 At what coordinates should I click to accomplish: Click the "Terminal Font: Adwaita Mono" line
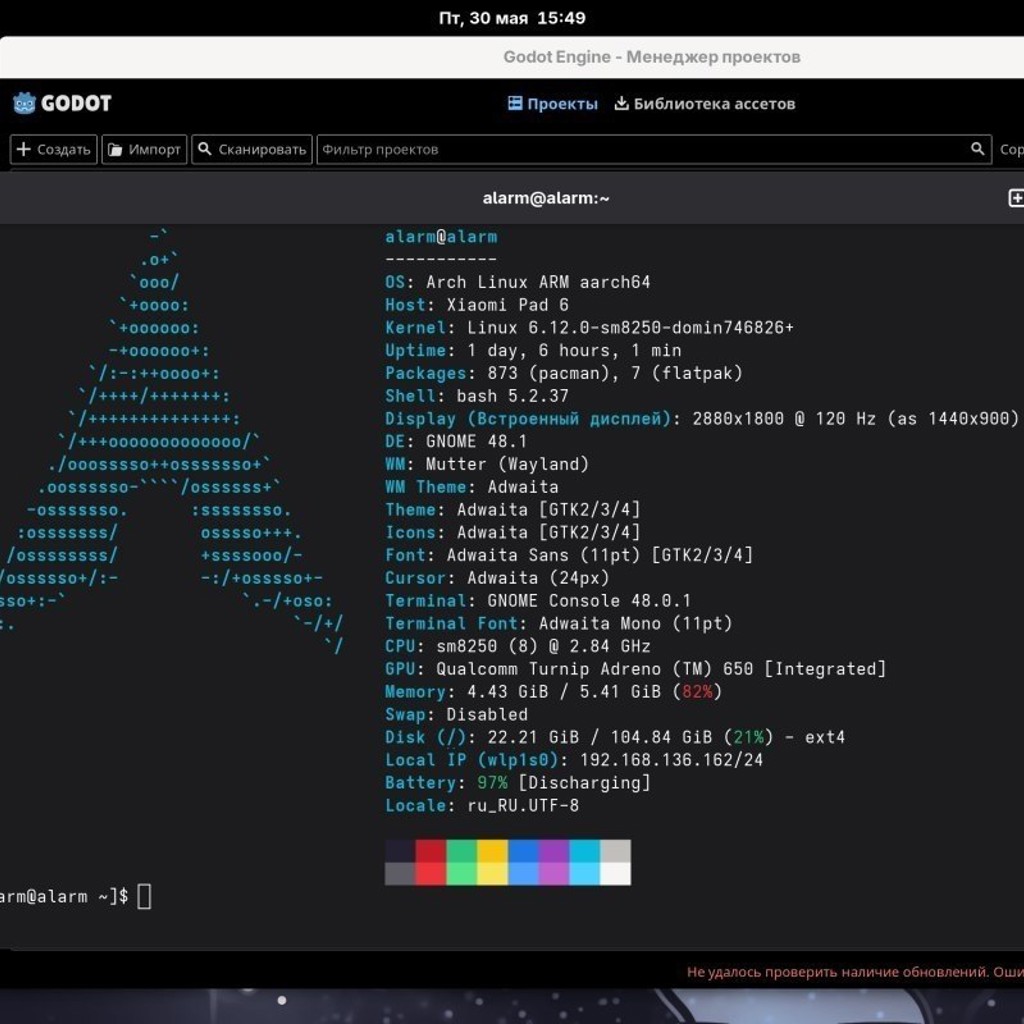pos(558,624)
